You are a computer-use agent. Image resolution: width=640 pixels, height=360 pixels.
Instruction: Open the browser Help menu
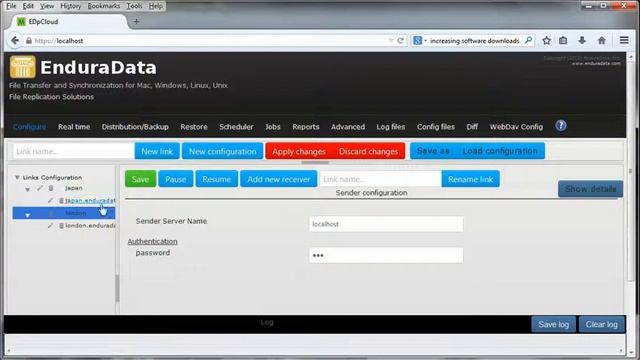156,6
